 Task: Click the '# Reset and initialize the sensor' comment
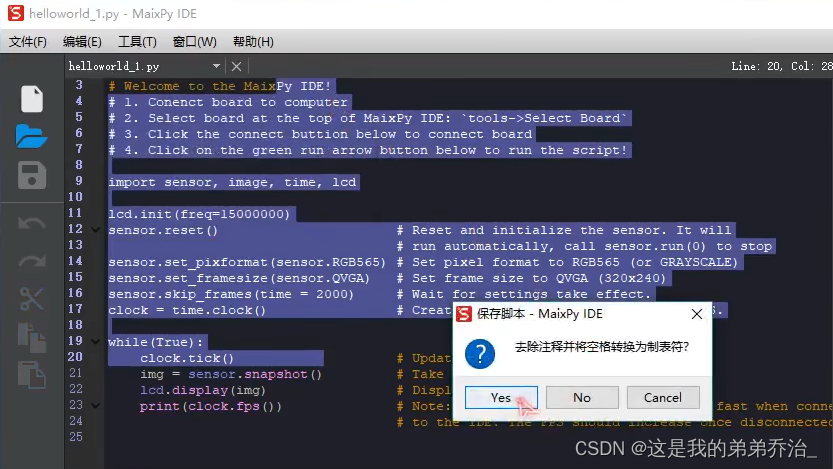coord(564,231)
